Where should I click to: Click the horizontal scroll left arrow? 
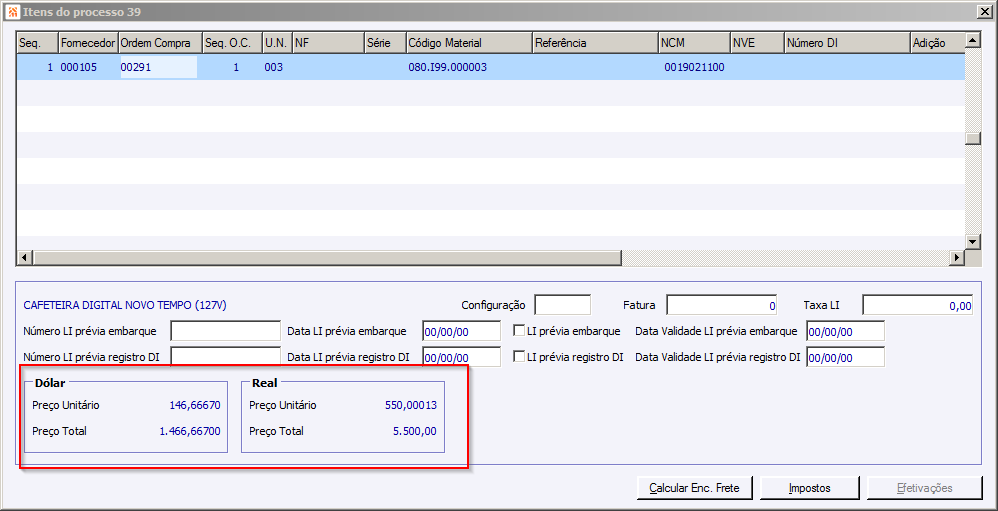point(24,257)
